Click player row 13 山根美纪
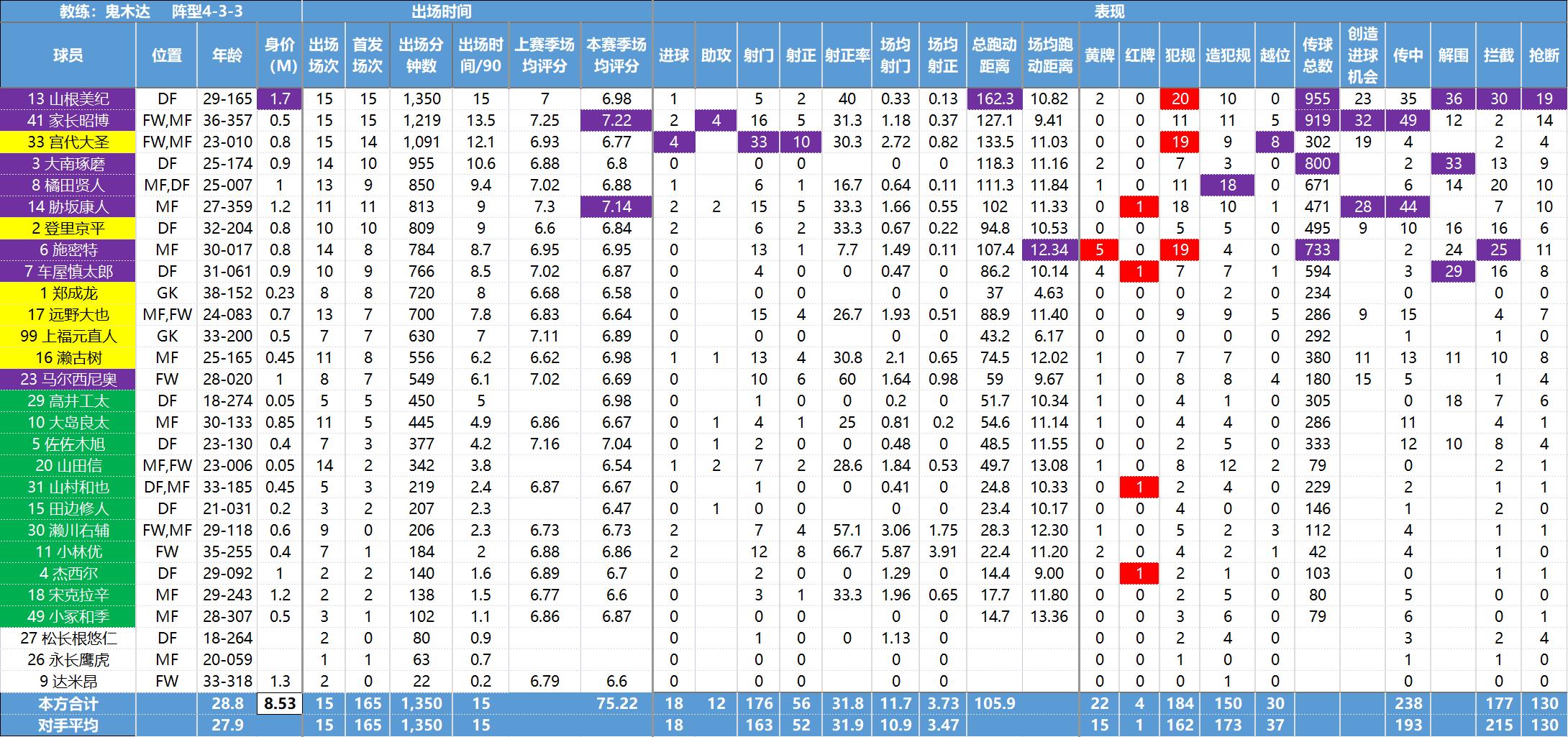1568x737 pixels. click(68, 99)
